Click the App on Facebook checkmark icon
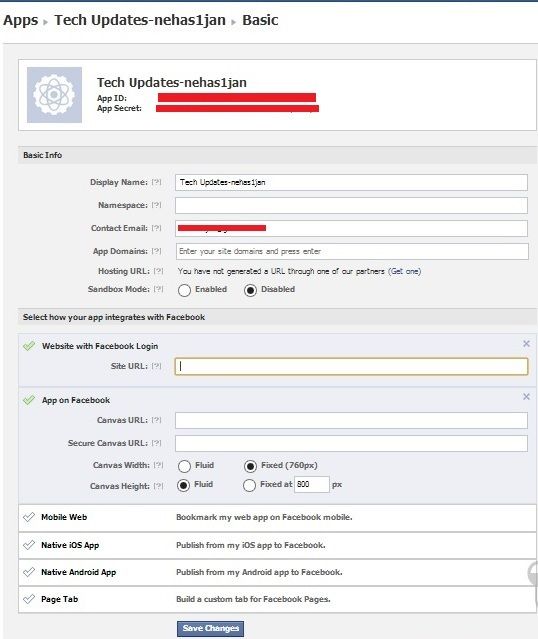 point(29,400)
